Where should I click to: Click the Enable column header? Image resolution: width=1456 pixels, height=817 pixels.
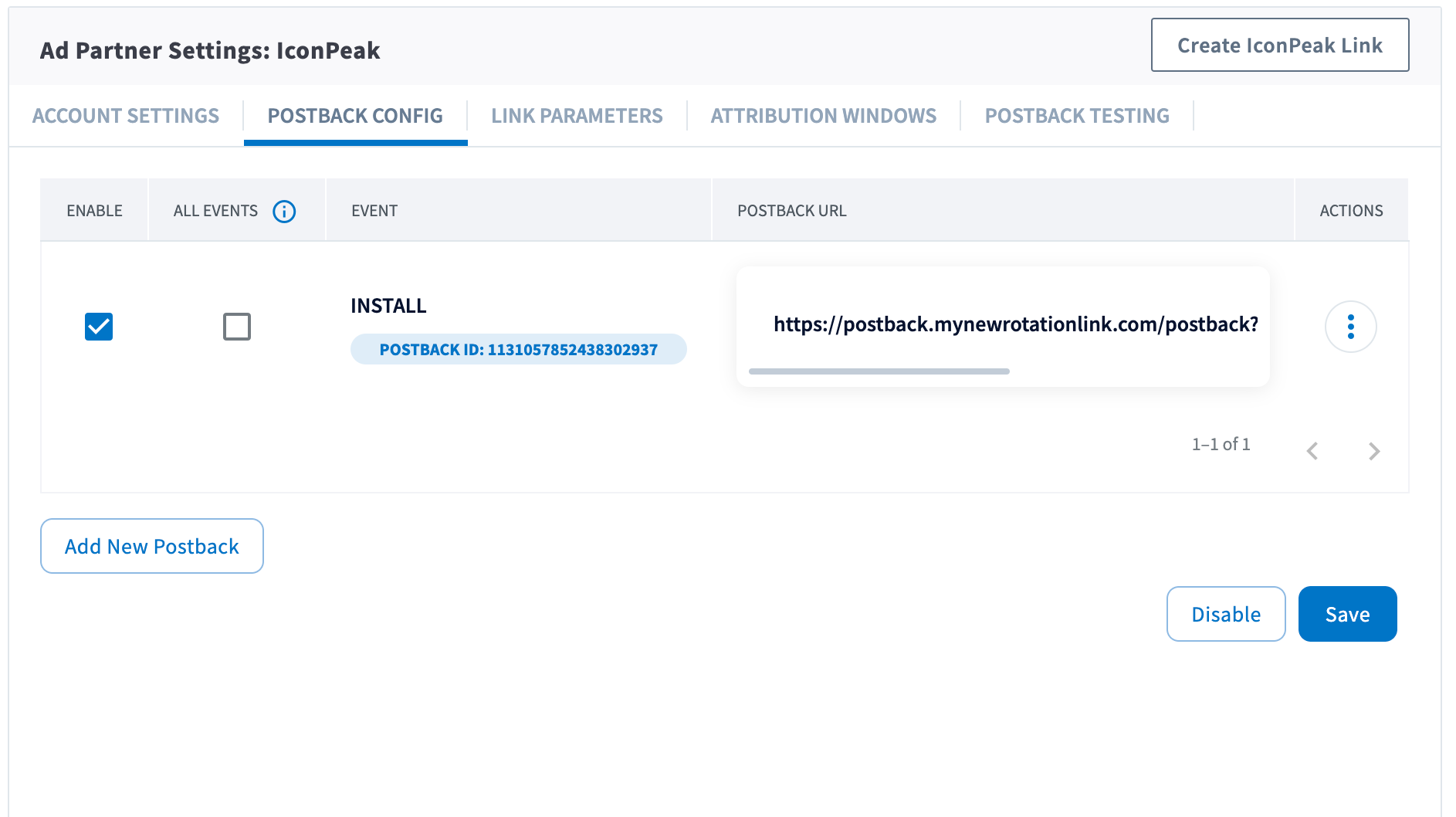point(94,211)
